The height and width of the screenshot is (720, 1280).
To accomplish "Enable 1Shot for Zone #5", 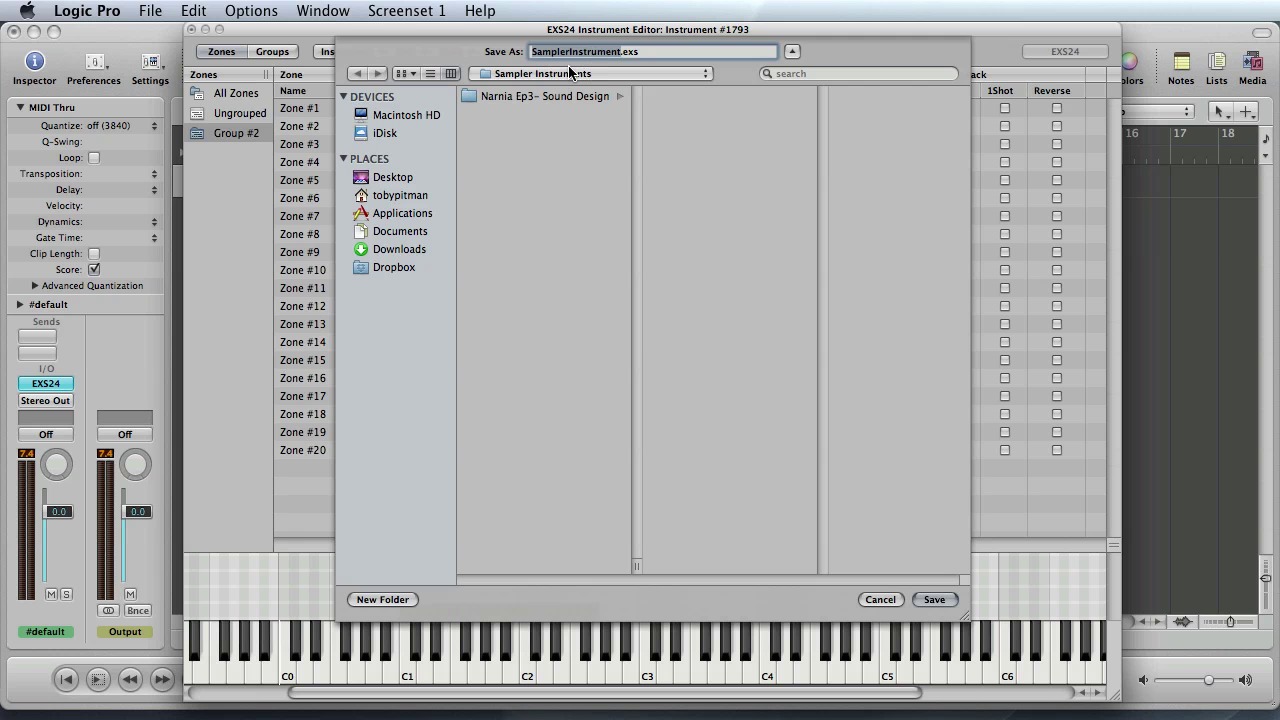I will pyautogui.click(x=1005, y=180).
